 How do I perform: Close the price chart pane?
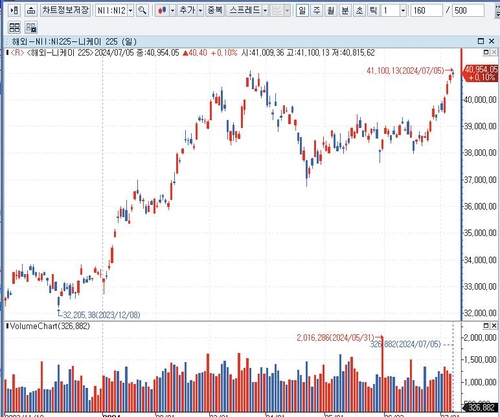(x=494, y=52)
